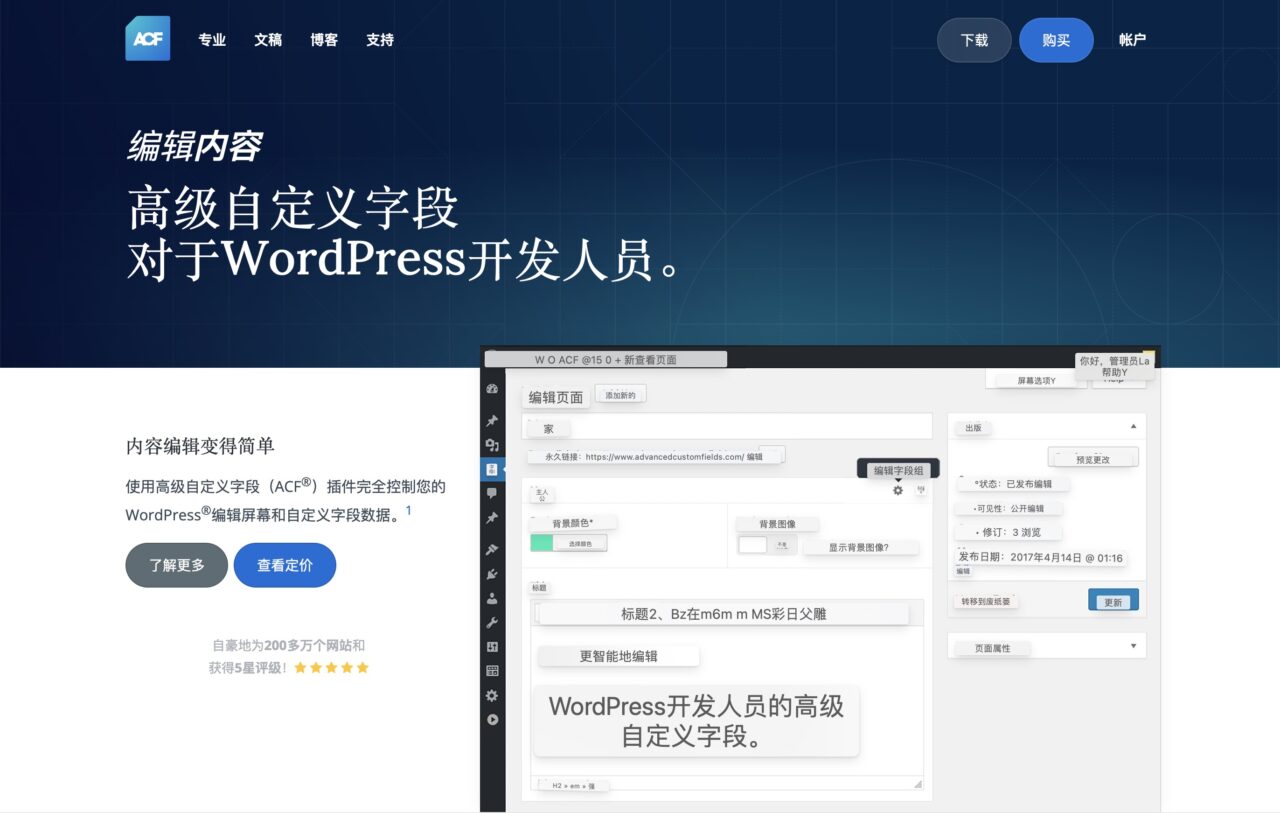Open the Users person icon in the sidebar
The height and width of the screenshot is (813, 1280).
492,598
